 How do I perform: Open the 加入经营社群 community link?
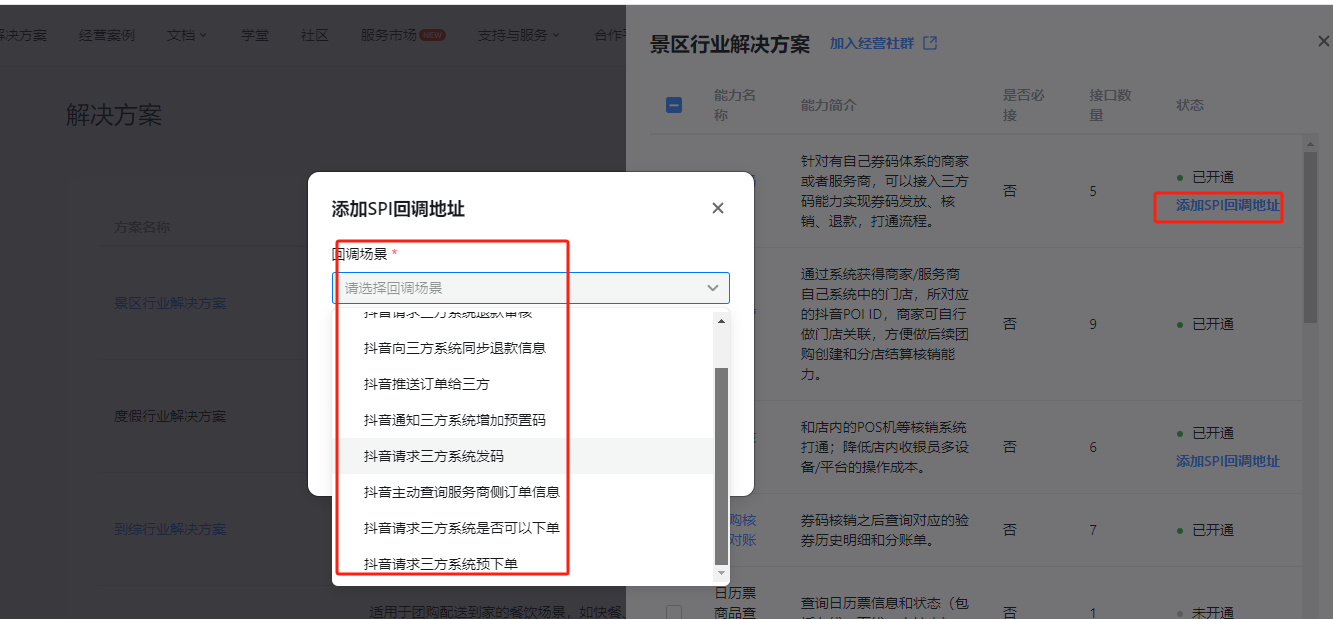873,43
